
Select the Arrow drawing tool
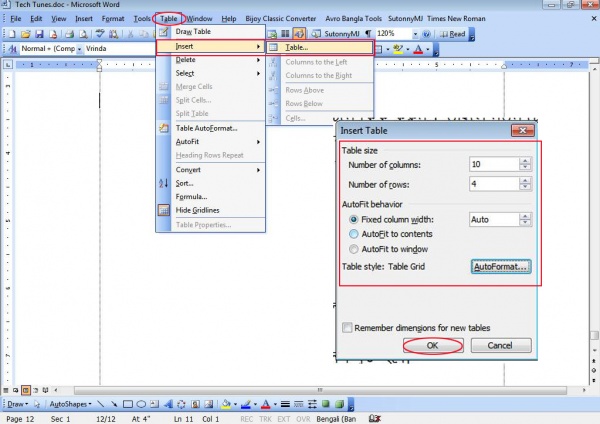(114, 404)
